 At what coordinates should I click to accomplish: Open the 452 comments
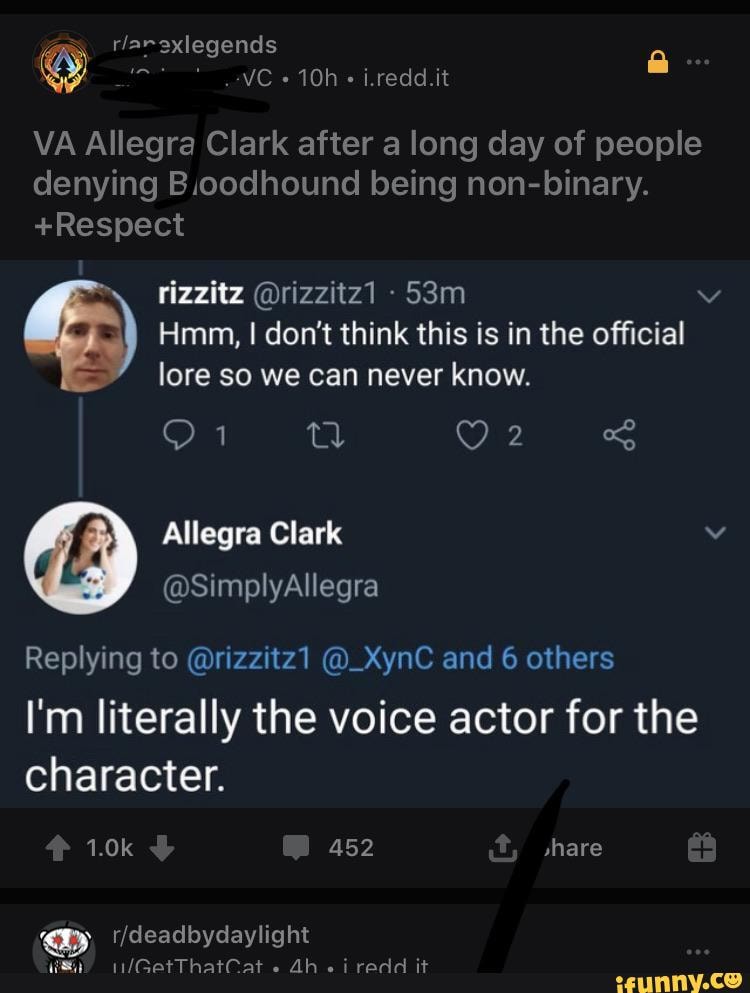coord(329,848)
